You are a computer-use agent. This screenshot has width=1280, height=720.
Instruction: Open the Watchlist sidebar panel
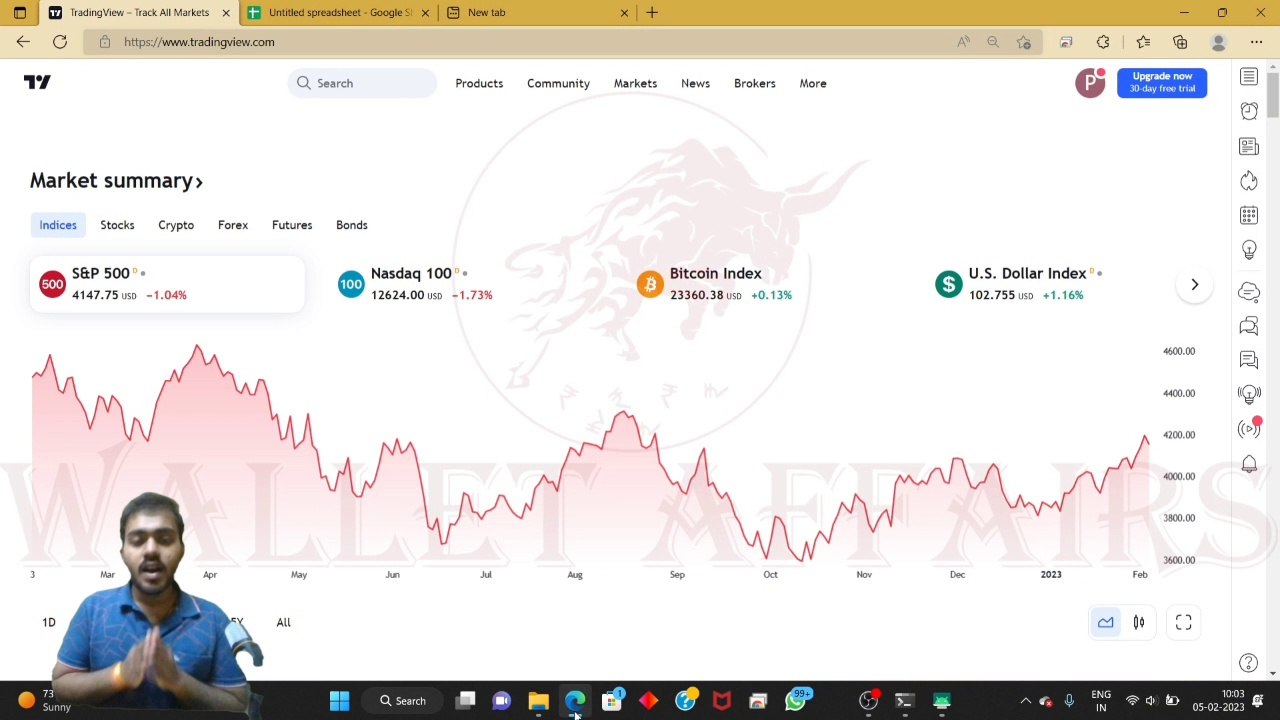pos(1249,77)
